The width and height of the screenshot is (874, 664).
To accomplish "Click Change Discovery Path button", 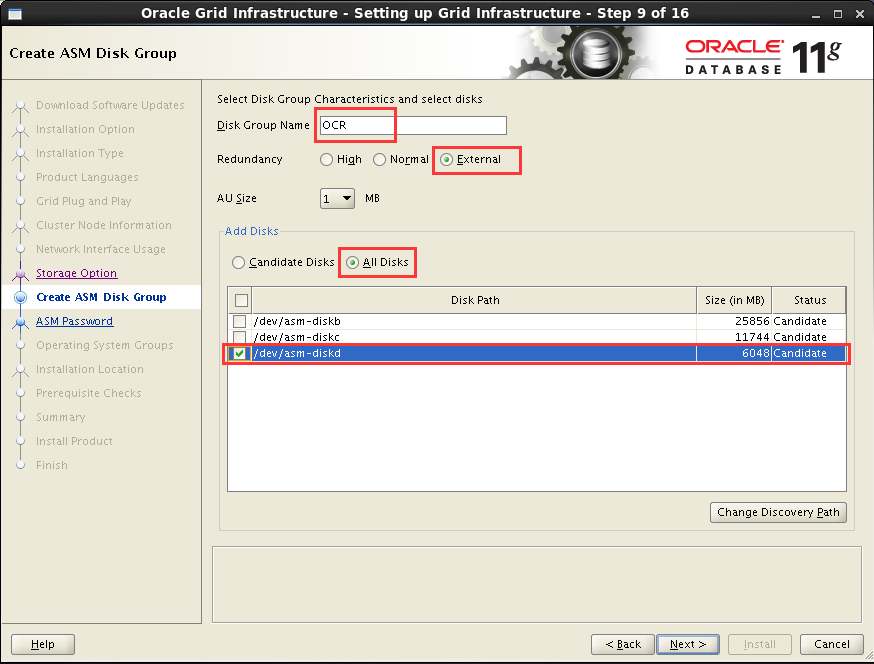I will pyautogui.click(x=778, y=512).
